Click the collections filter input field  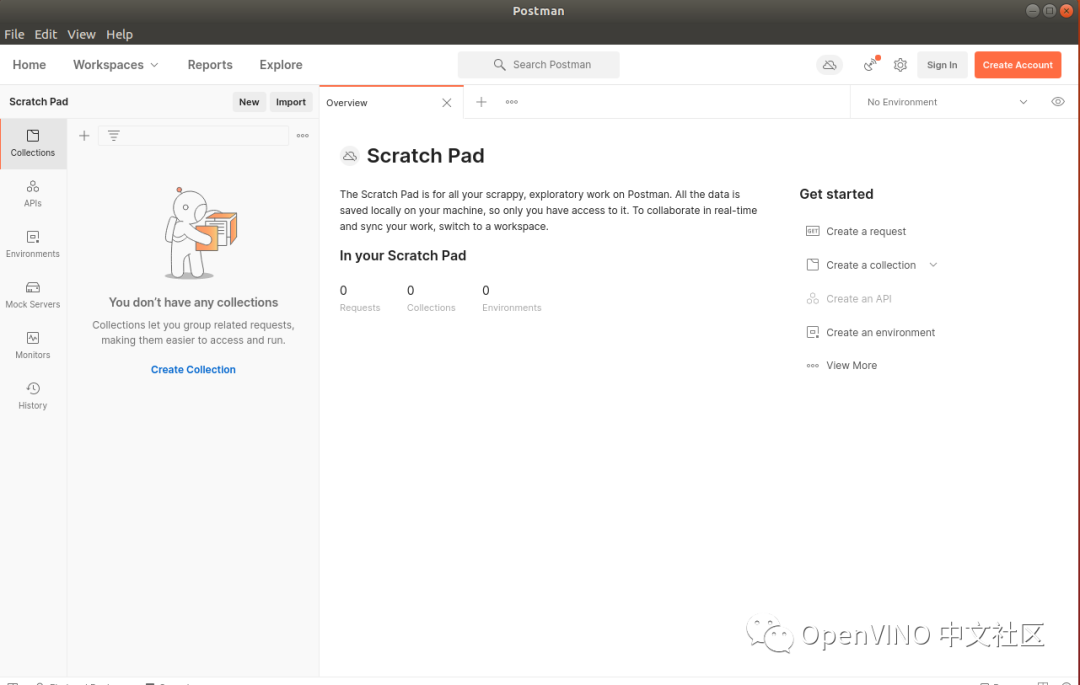click(194, 136)
